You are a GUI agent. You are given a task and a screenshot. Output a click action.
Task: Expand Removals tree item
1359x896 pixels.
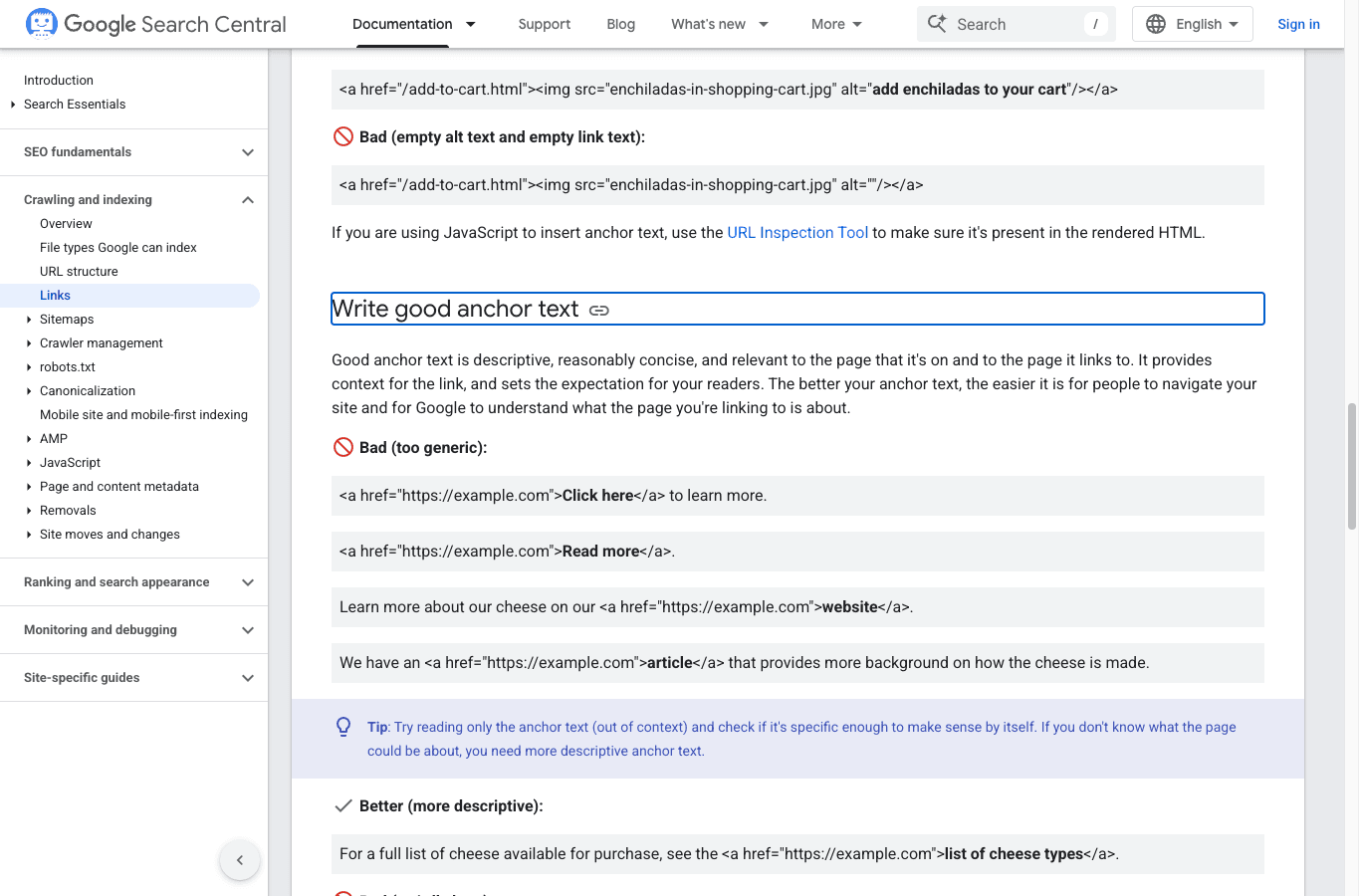(28, 511)
